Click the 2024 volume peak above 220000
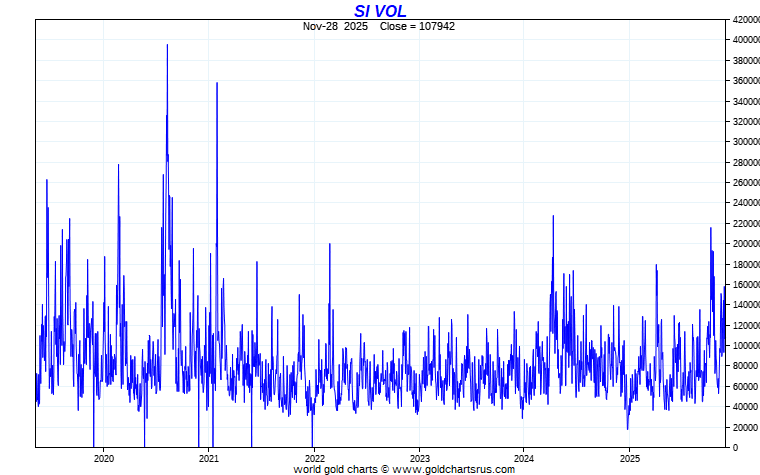The width and height of the screenshot is (760, 475). 553,218
